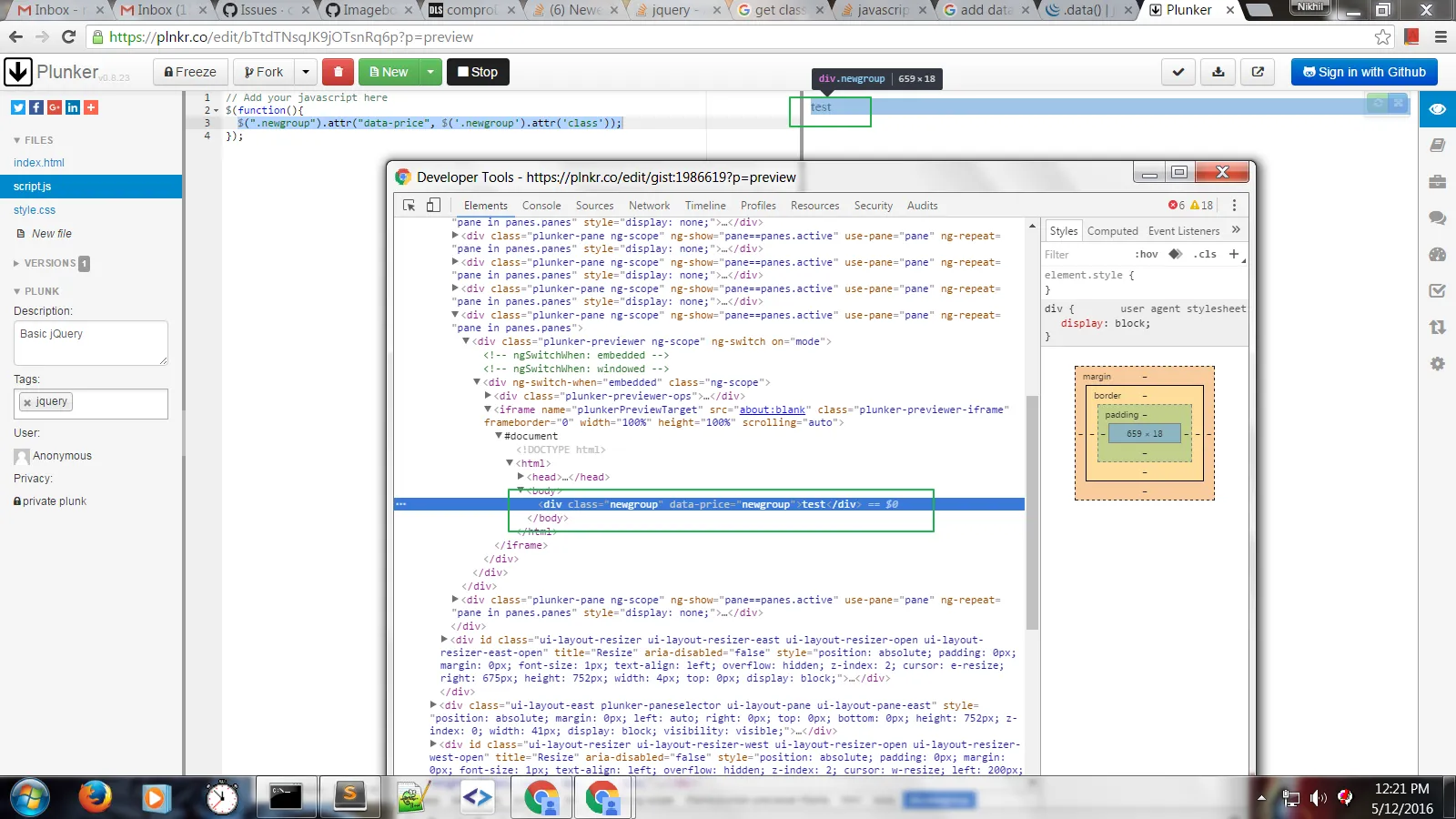The width and height of the screenshot is (1456, 819).
Task: Toggle the :hov element state option
Action: (1147, 254)
